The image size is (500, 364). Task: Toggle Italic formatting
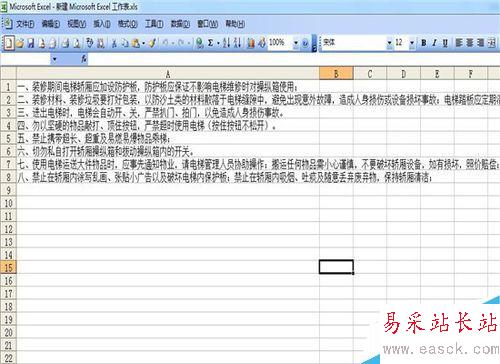[x=434, y=43]
